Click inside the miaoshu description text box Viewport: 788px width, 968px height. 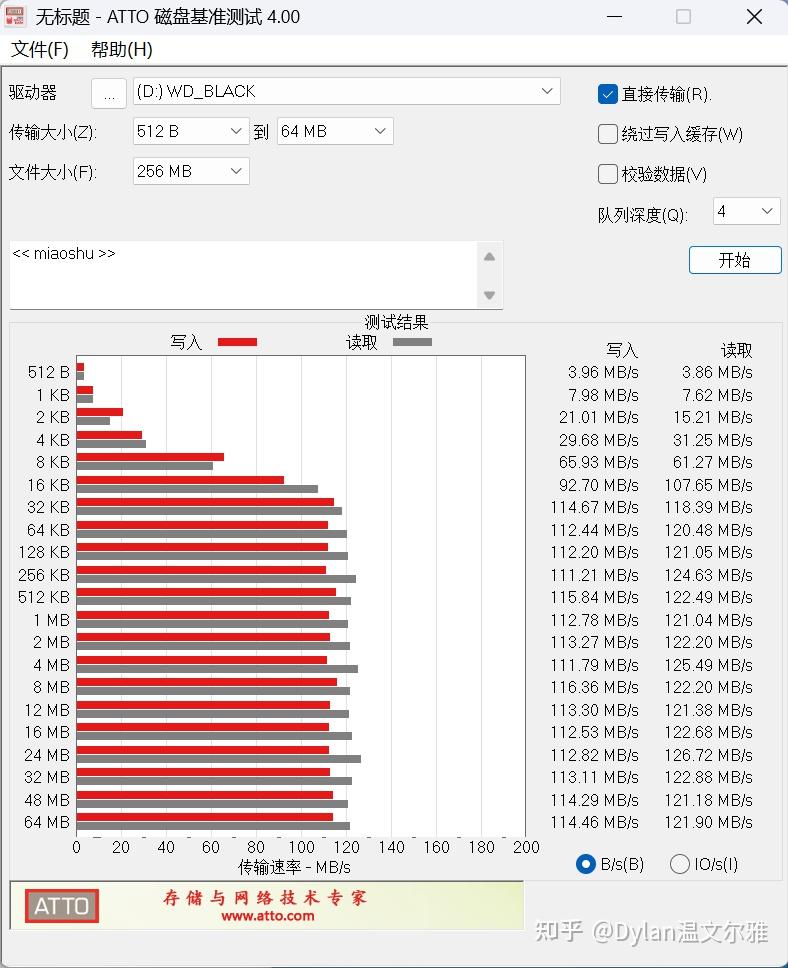[243, 275]
